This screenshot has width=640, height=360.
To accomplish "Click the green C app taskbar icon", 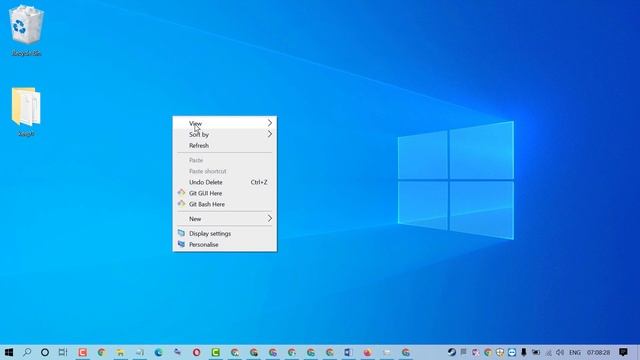I will point(216,352).
